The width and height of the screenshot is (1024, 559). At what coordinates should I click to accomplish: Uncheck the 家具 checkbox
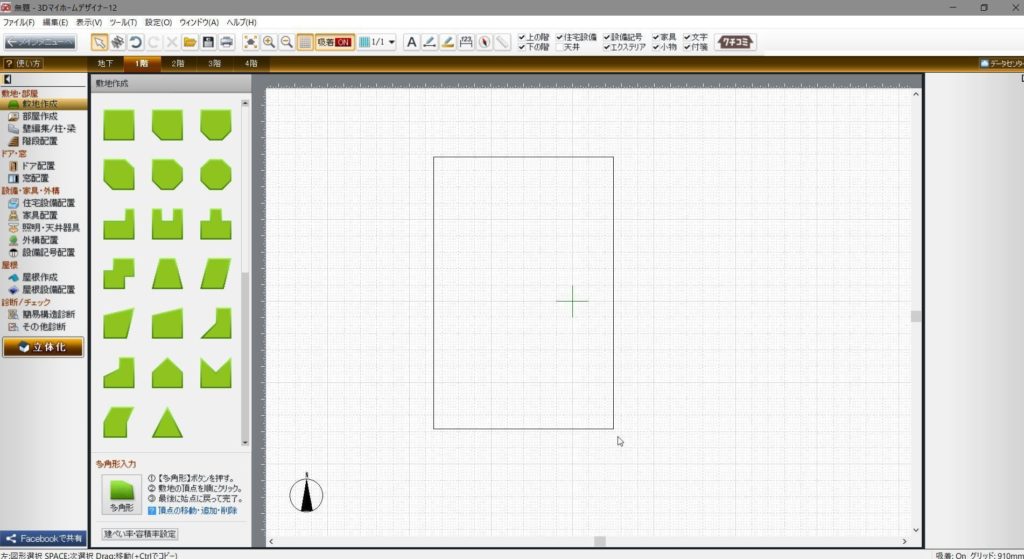tap(656, 37)
